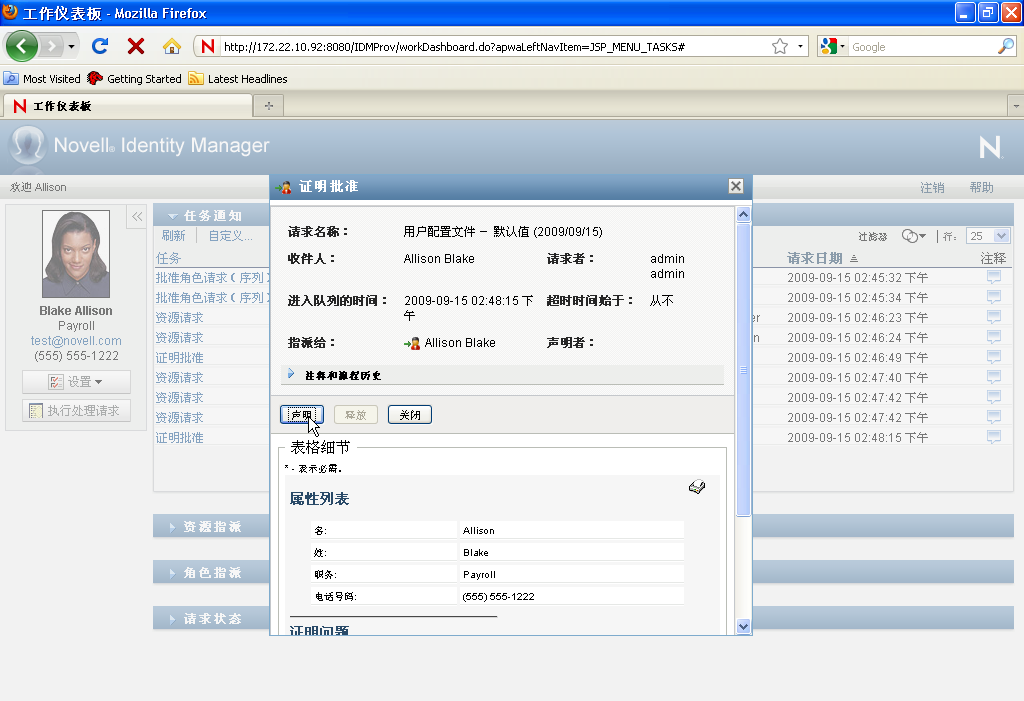Open the 证明批准 task dated 02:46:49

coord(180,357)
